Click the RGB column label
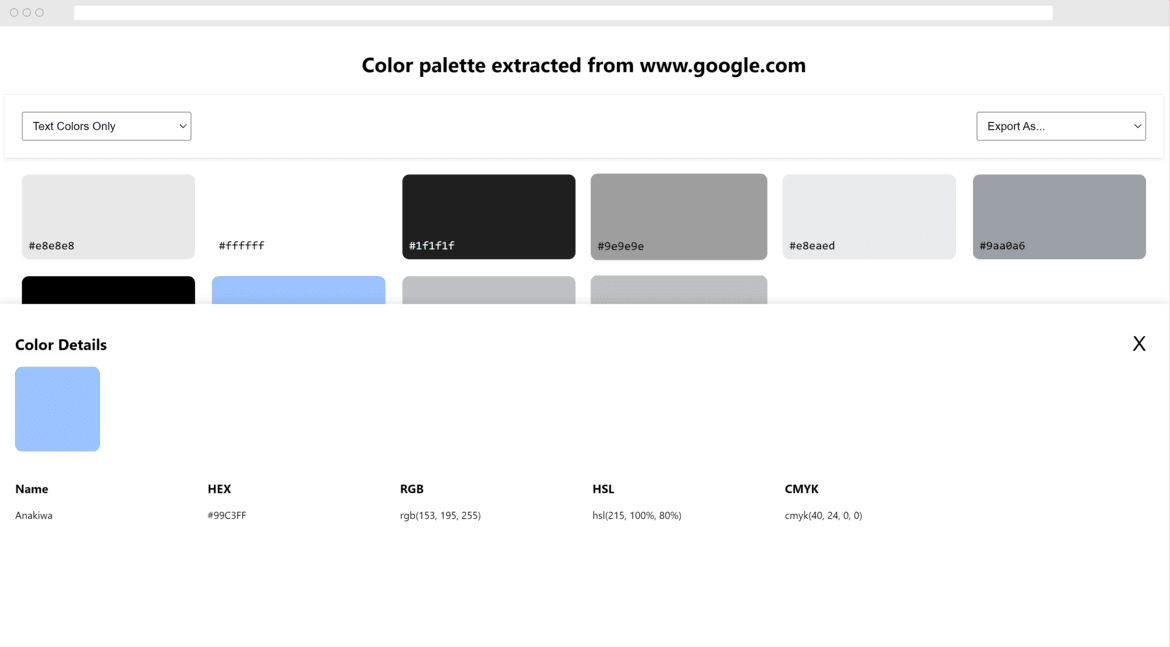Viewport: 1170px width, 647px height. pos(412,490)
